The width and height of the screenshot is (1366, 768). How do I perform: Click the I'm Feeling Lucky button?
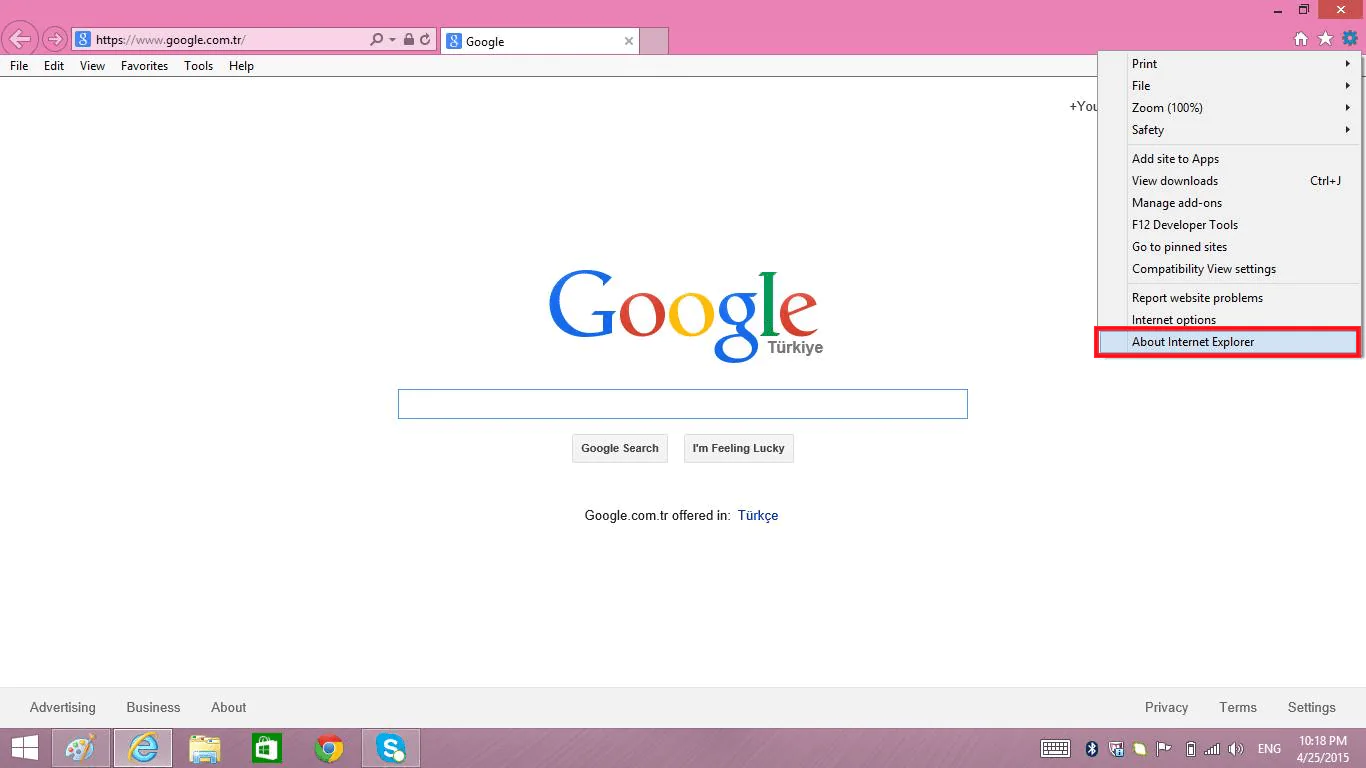738,448
